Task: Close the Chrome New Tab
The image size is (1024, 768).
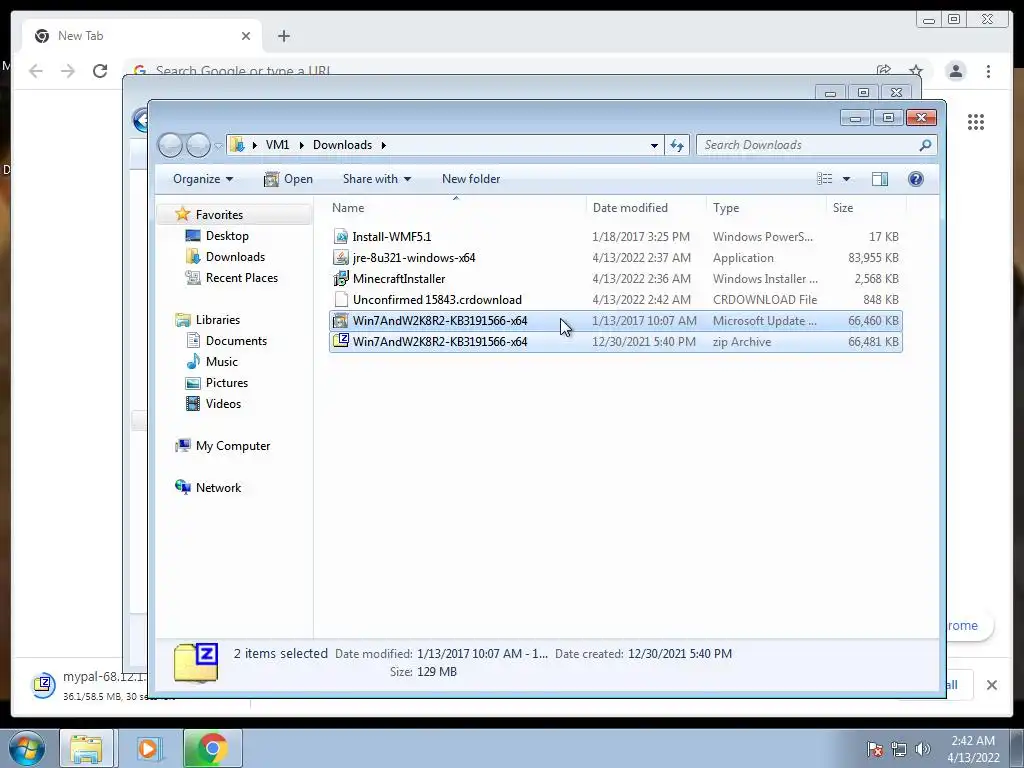Action: tap(246, 36)
